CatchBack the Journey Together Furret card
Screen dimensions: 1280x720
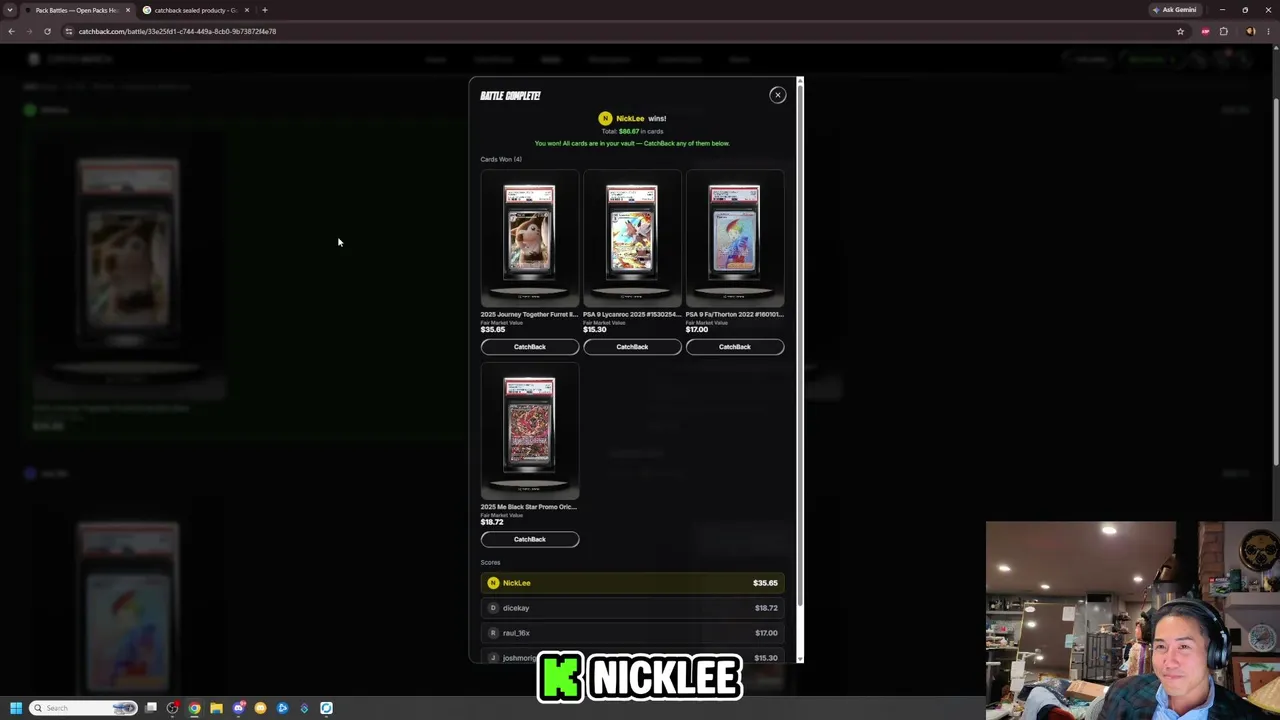(530, 347)
